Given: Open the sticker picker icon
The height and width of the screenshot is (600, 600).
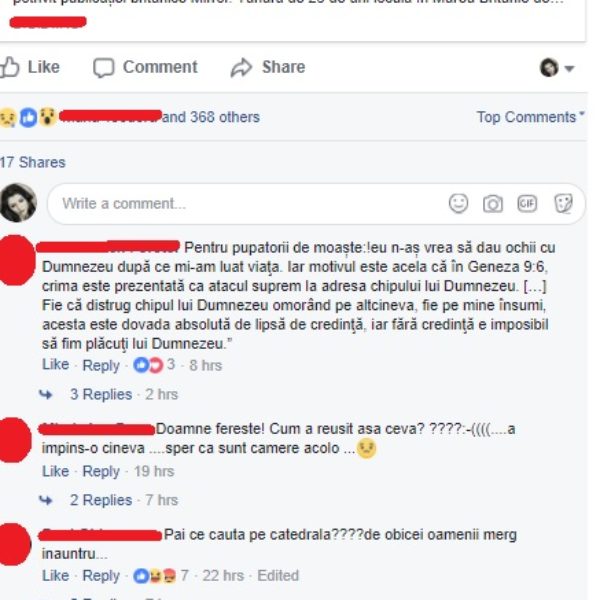Looking at the screenshot, I should tap(563, 203).
